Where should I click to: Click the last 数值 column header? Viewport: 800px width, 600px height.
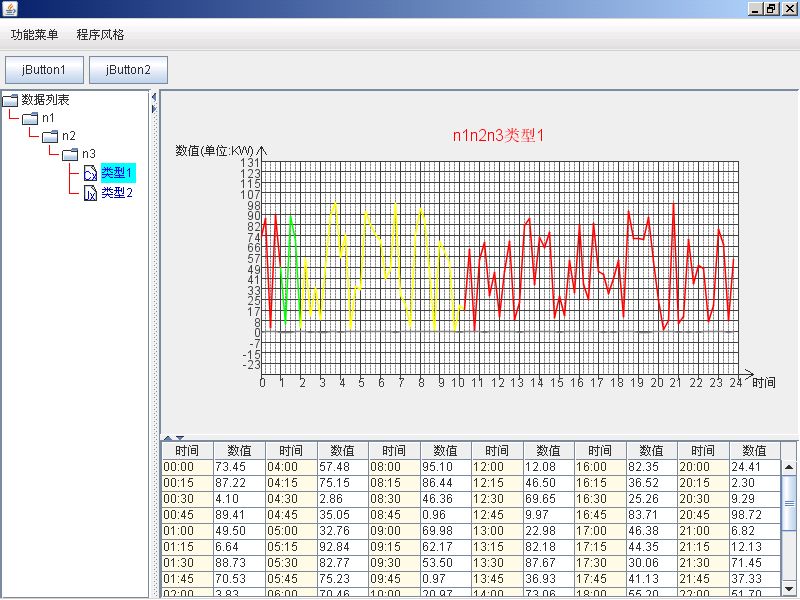755,451
